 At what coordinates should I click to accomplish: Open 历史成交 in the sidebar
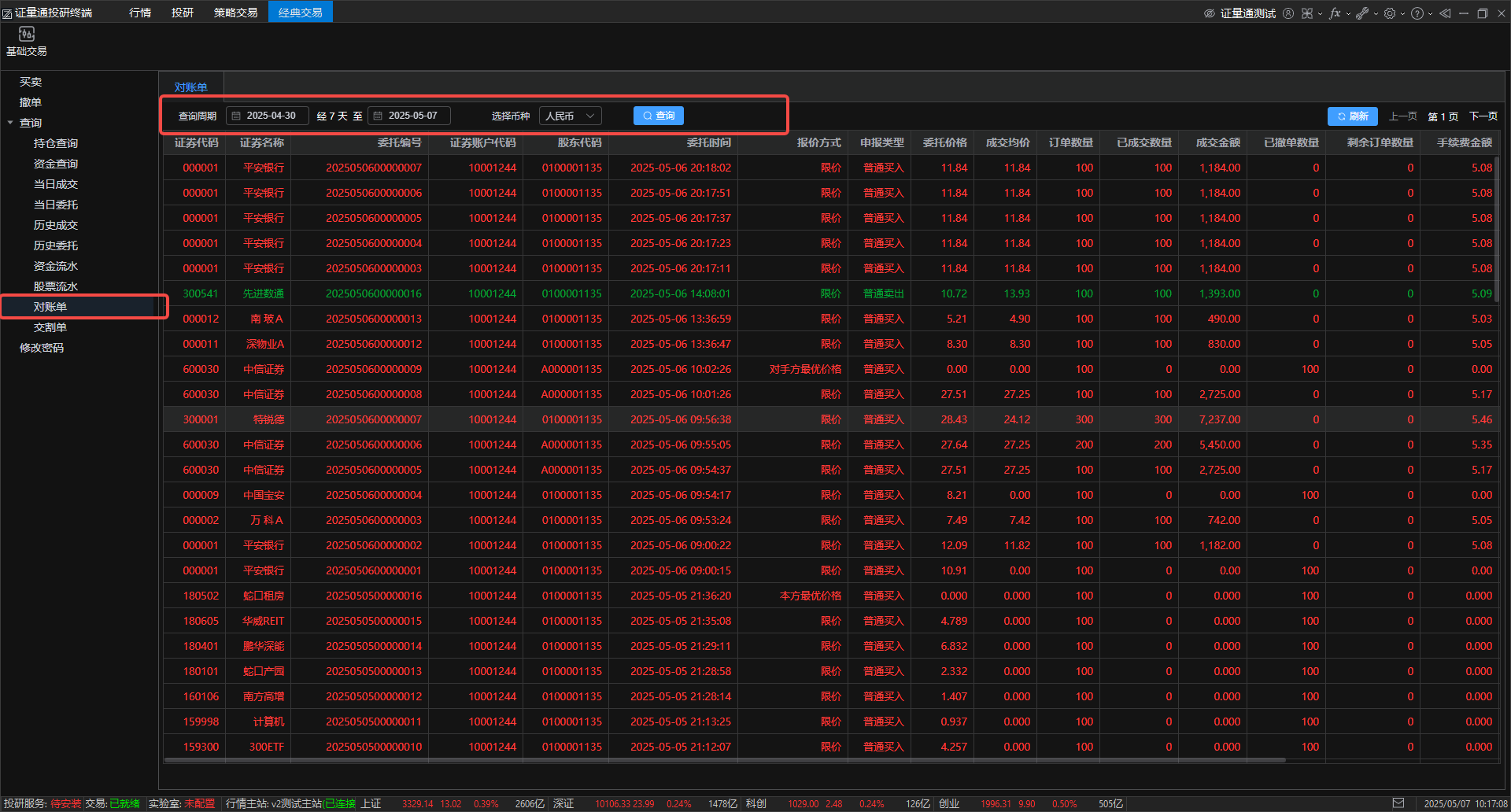click(x=56, y=225)
